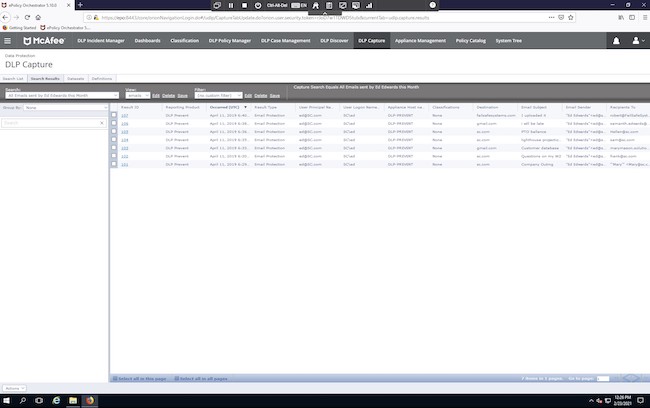The width and height of the screenshot is (650, 408).
Task: Open the McAfee hamburger main menu
Action: [x=7, y=41]
